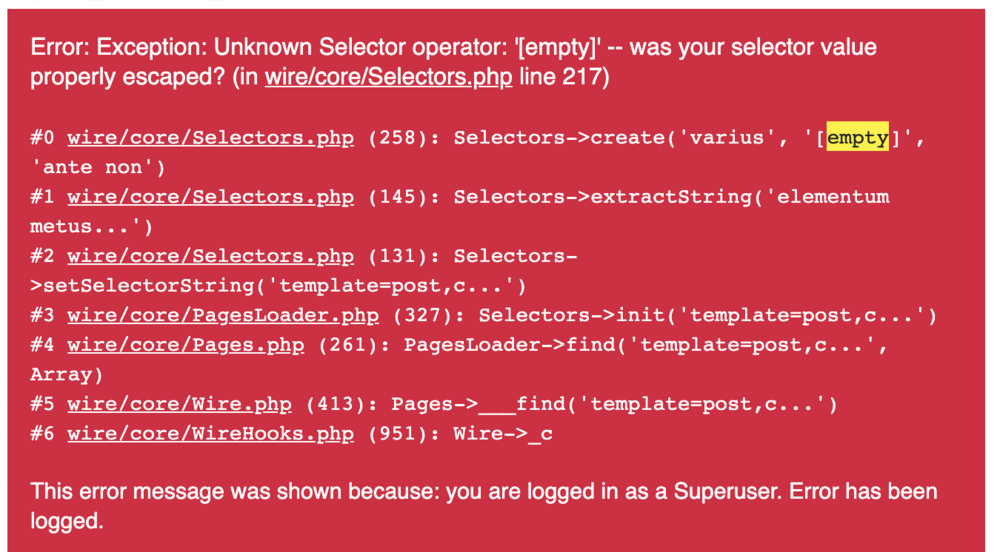Screen dimensions: 1000x552
Task: Click the yellow highlighted word 'empty'
Action: pyautogui.click(x=857, y=137)
